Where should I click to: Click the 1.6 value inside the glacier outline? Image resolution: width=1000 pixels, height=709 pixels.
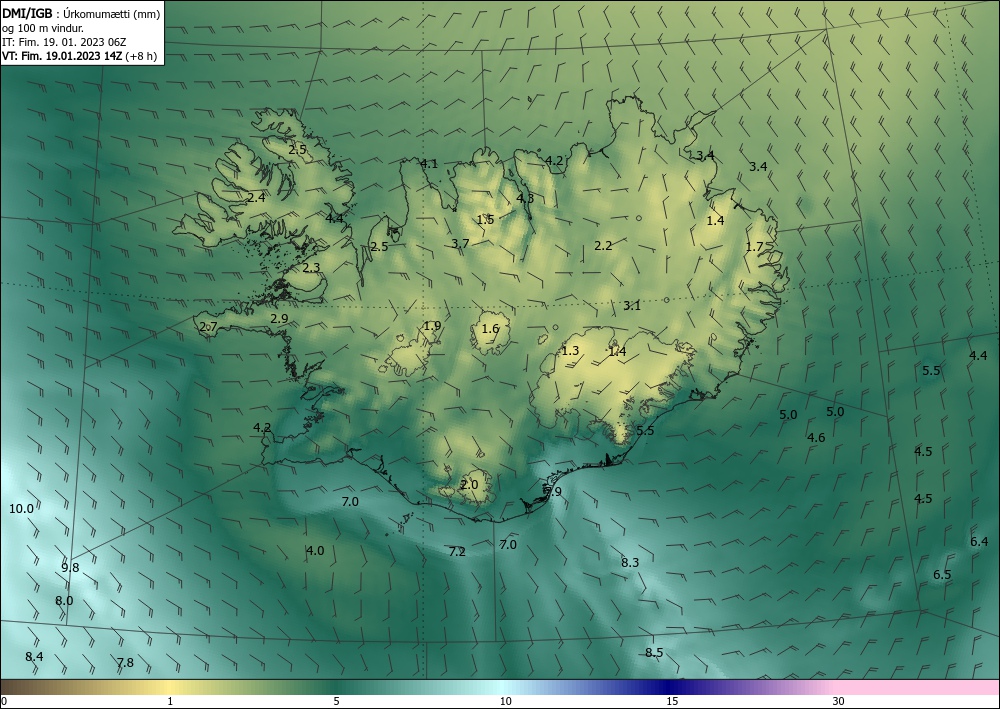pos(490,329)
